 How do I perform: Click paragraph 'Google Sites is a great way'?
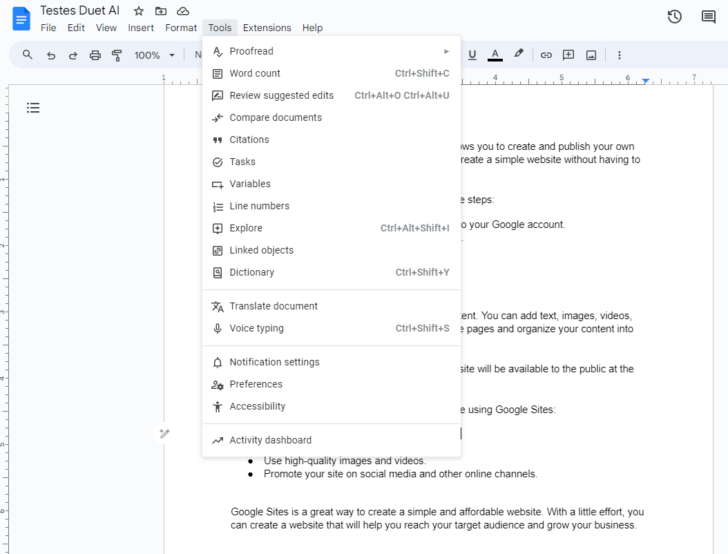(437, 518)
